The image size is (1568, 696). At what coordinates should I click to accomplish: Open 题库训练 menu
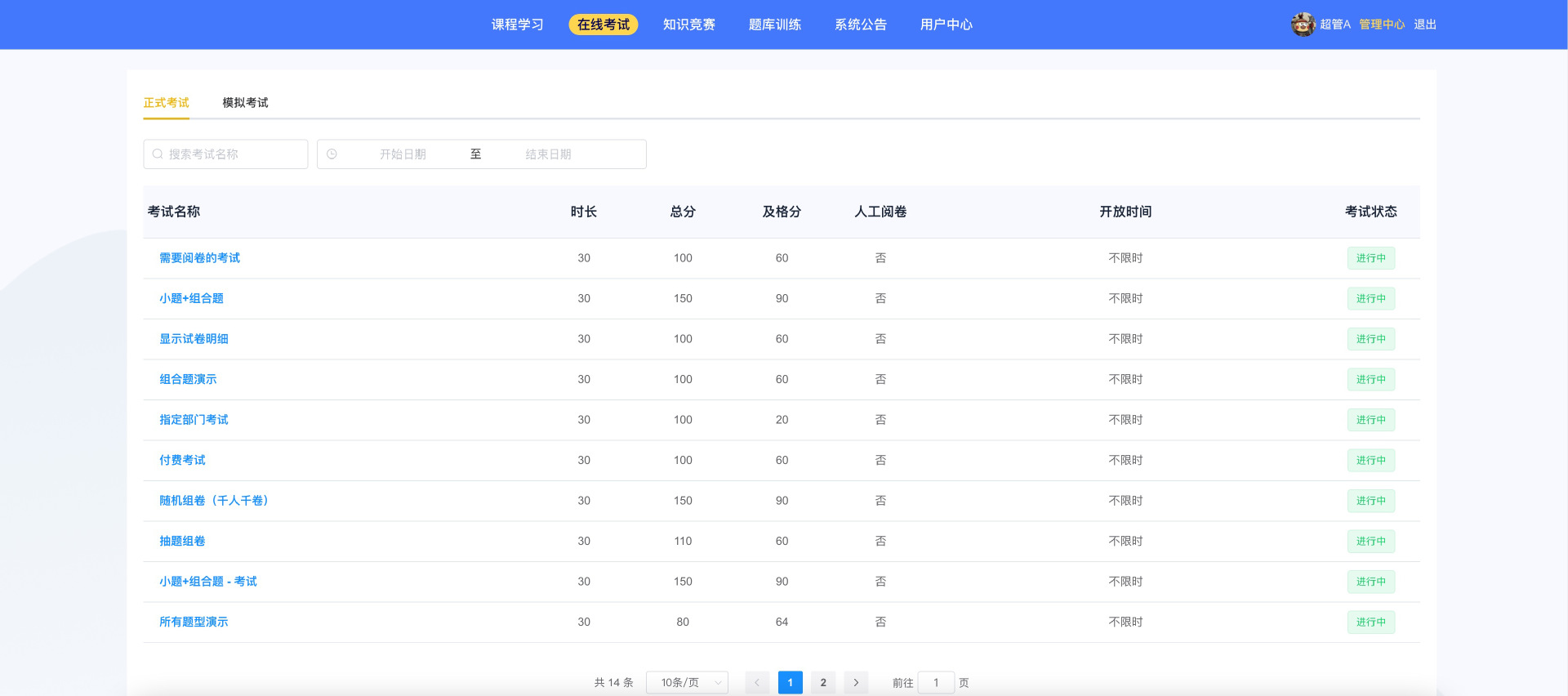(x=775, y=25)
